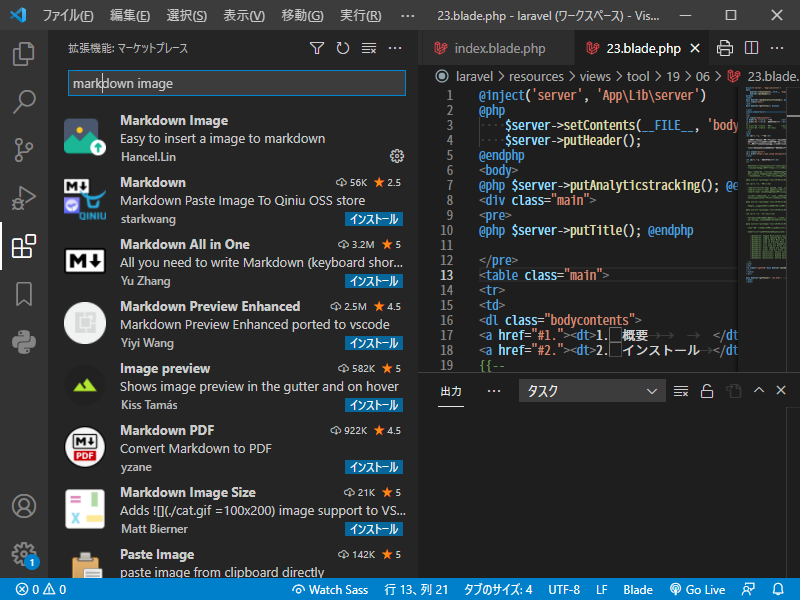The height and width of the screenshot is (600, 800).
Task: Click the manage gear on Markdown Image
Action: pyautogui.click(x=396, y=156)
